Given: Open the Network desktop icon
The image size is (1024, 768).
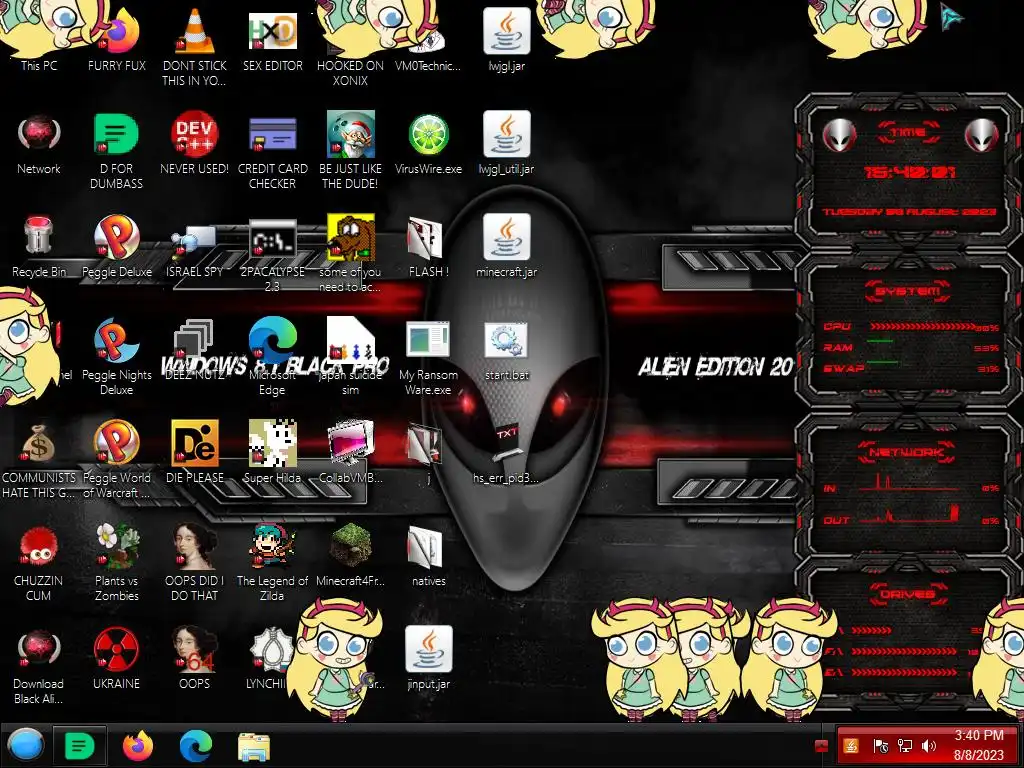Looking at the screenshot, I should pos(39,144).
